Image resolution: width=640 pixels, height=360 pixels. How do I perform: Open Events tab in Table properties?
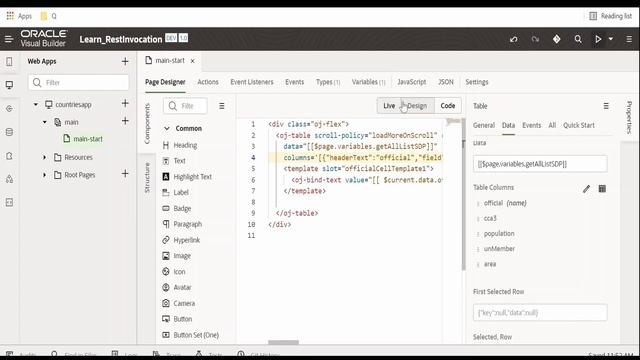coord(531,125)
